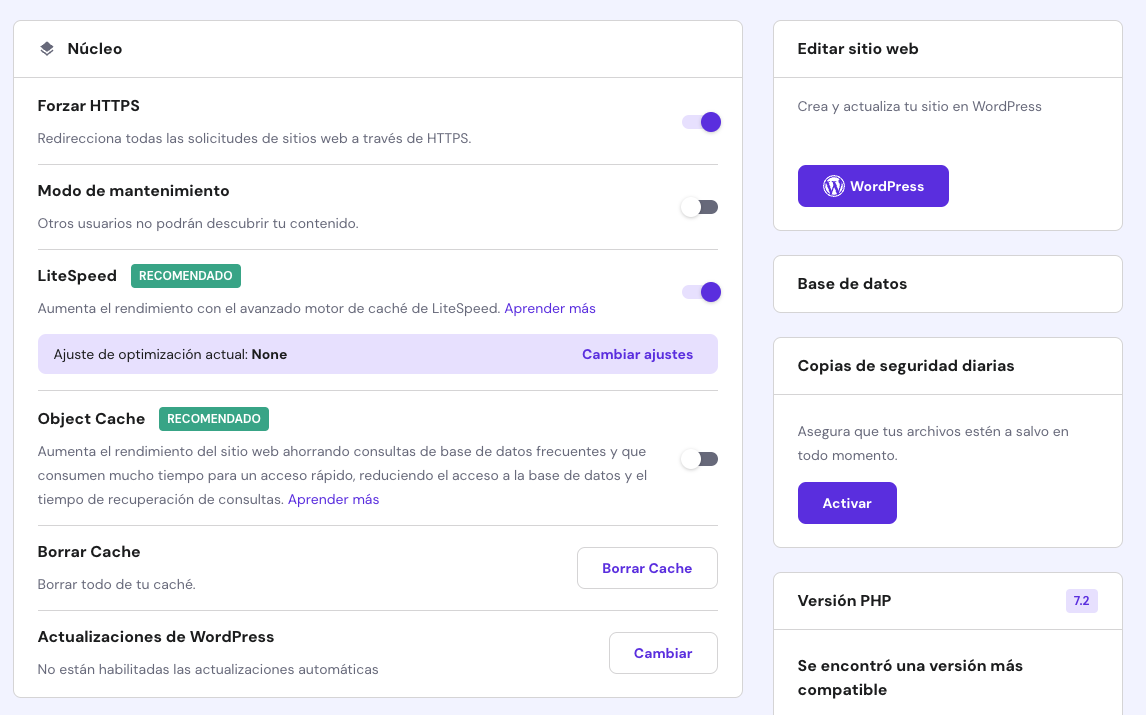Image resolution: width=1146 pixels, height=715 pixels.
Task: Click the Núcleo layers icon
Action: coord(47,49)
